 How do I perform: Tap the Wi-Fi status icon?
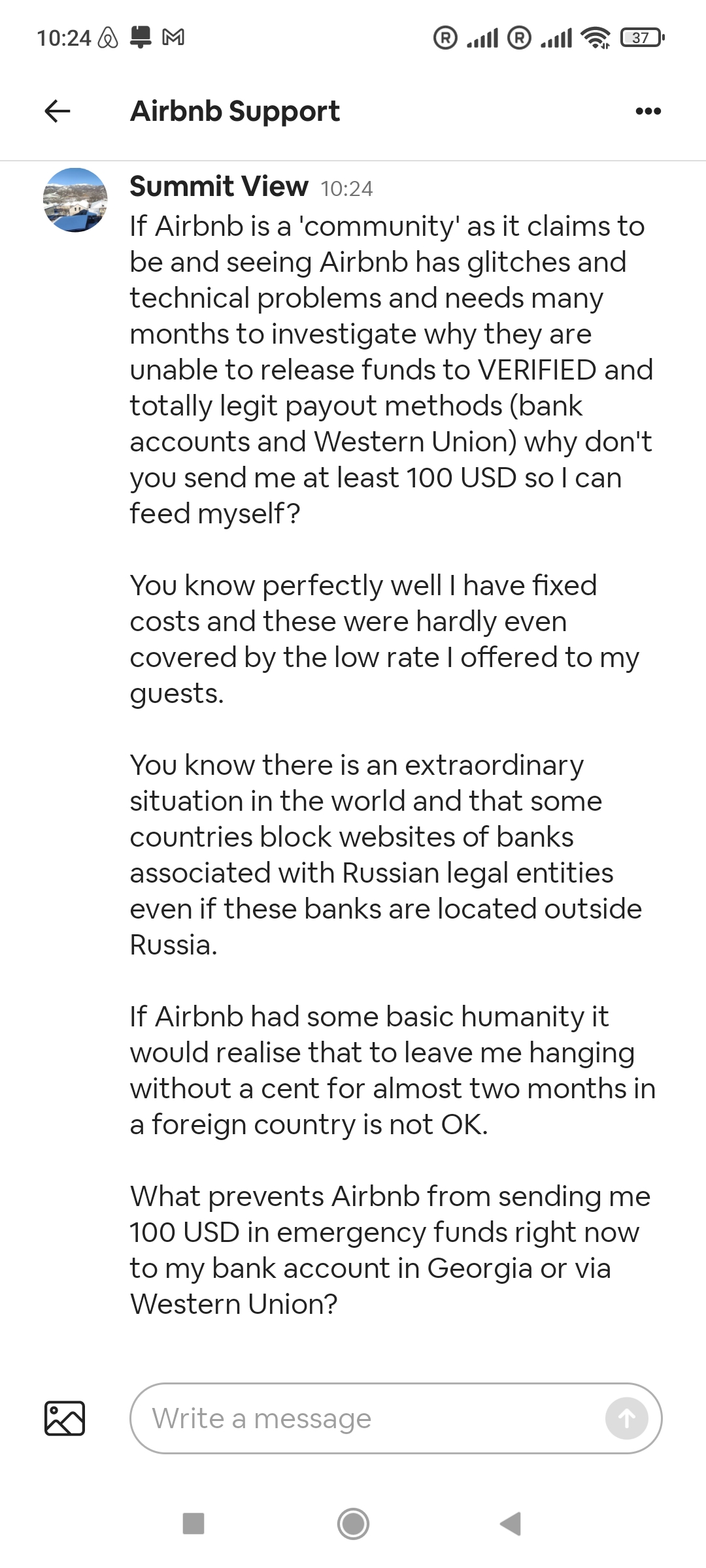coord(596,38)
